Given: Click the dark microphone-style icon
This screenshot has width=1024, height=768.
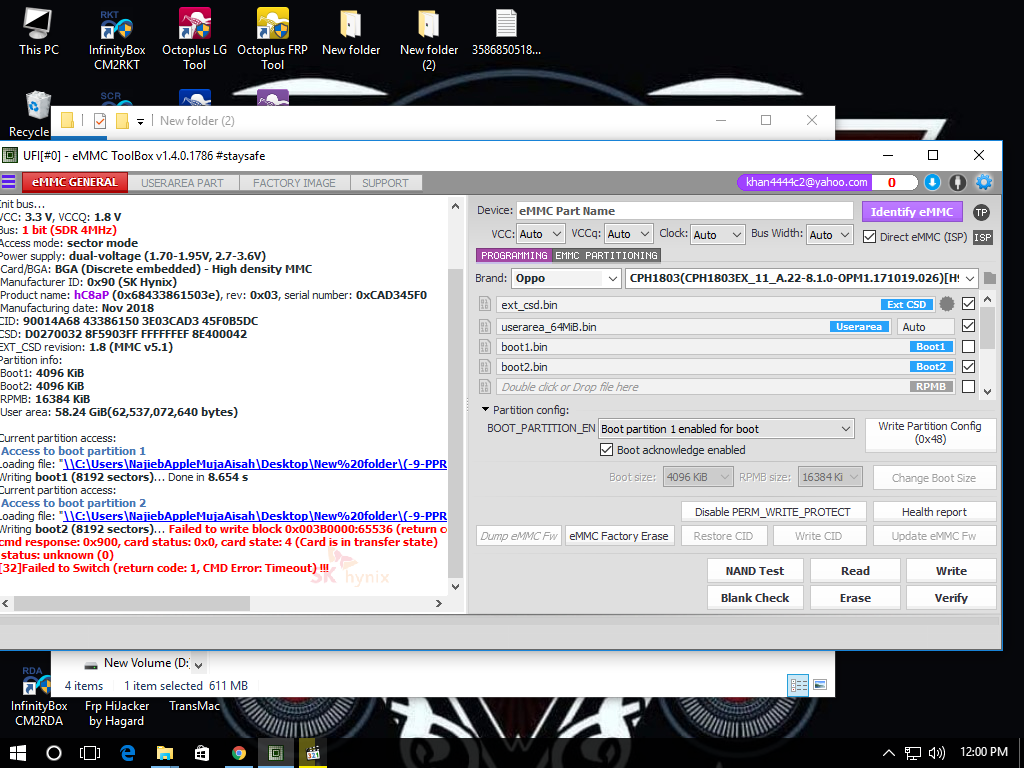Looking at the screenshot, I should point(957,182).
